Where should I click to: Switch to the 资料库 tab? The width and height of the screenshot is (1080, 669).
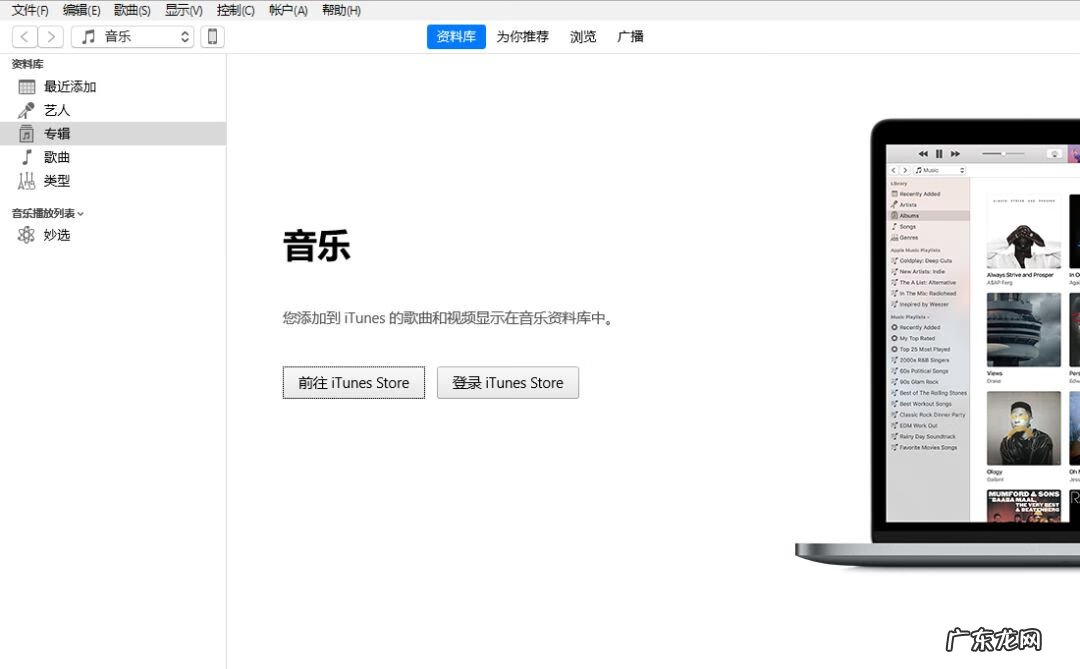[456, 37]
